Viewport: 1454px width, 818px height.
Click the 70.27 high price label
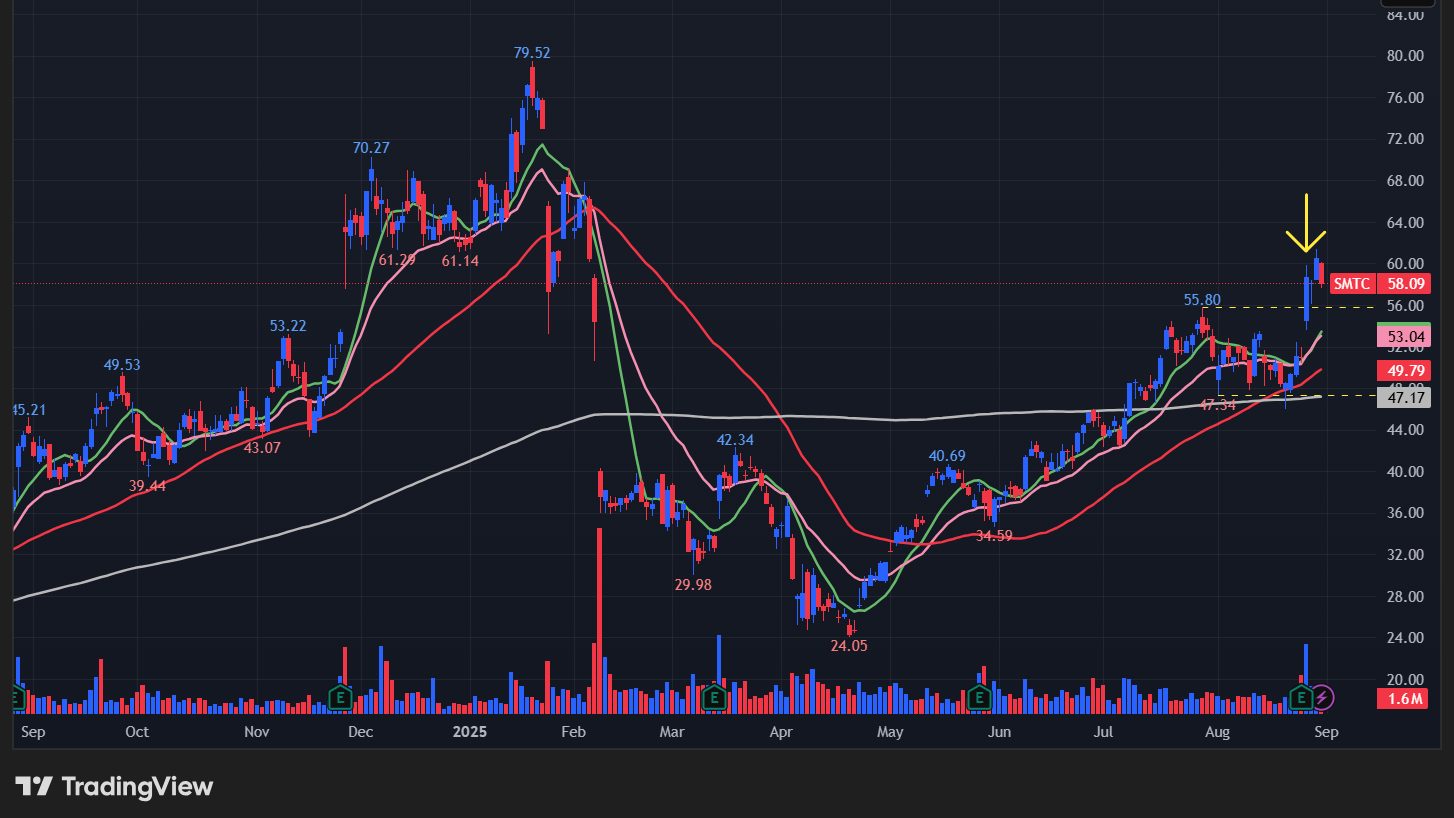click(370, 148)
